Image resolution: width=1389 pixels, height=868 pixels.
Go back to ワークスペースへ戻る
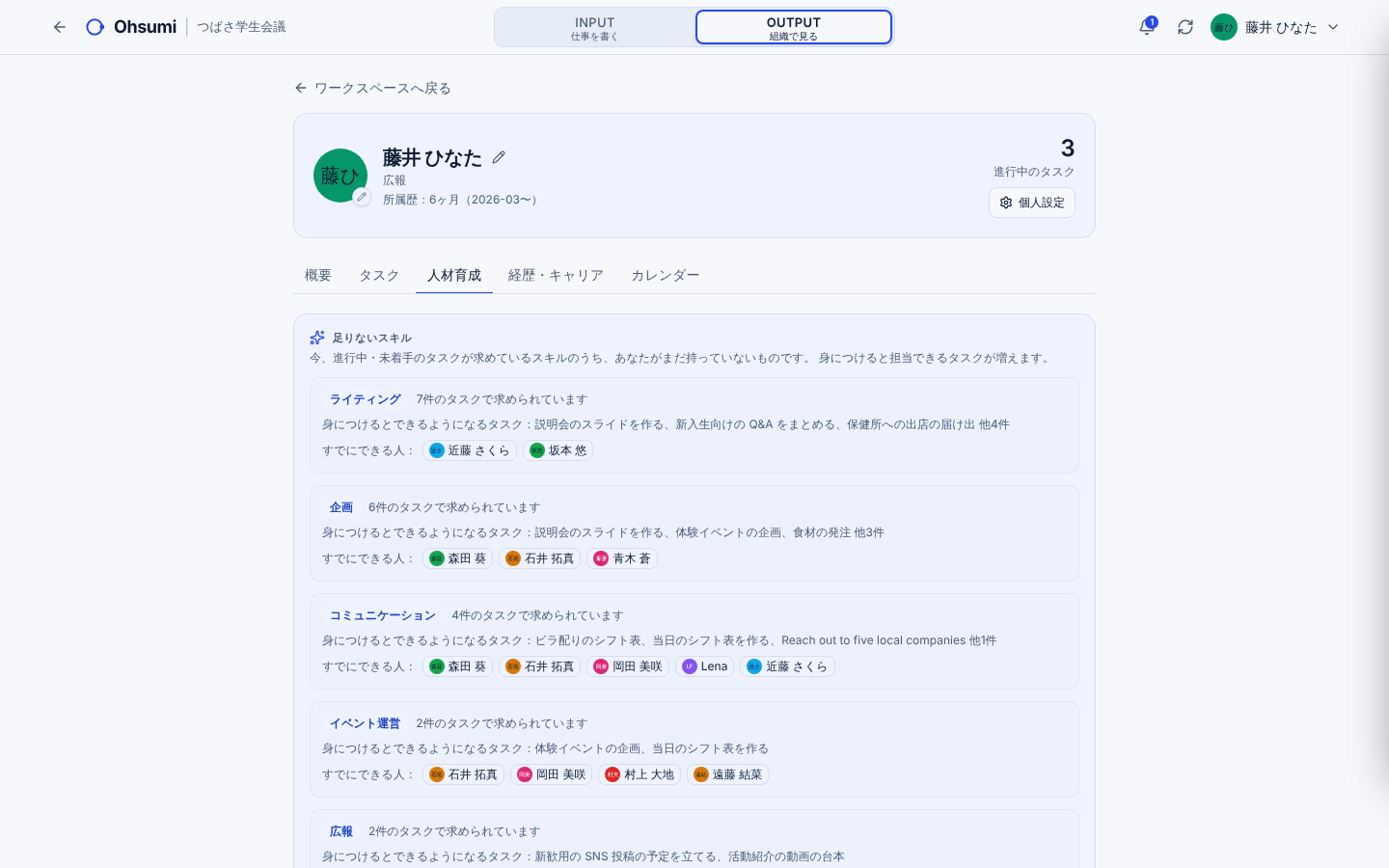[x=372, y=88]
